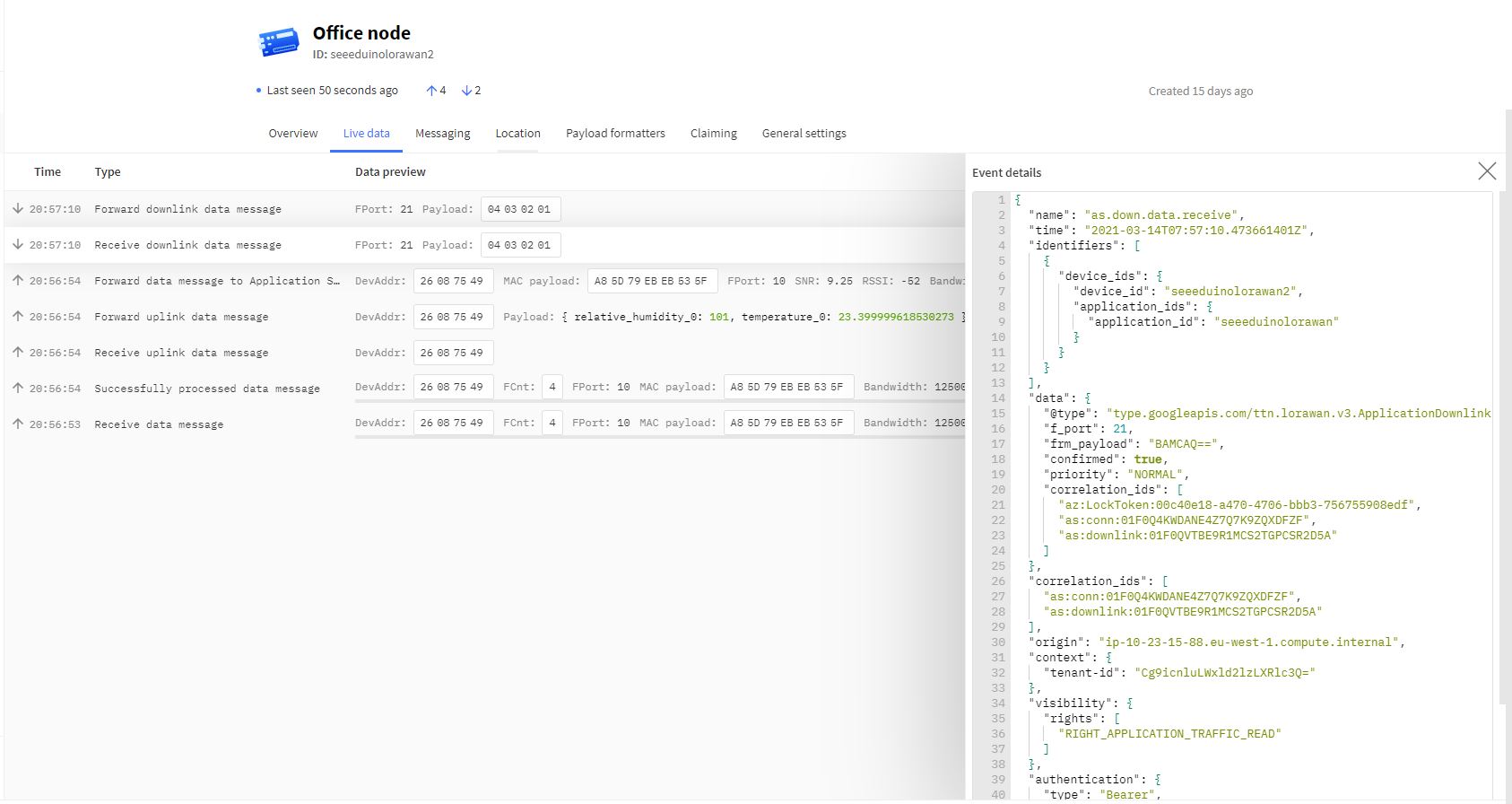Open the Claiming tab
Viewport: 1512px width, 804px height.
713,134
